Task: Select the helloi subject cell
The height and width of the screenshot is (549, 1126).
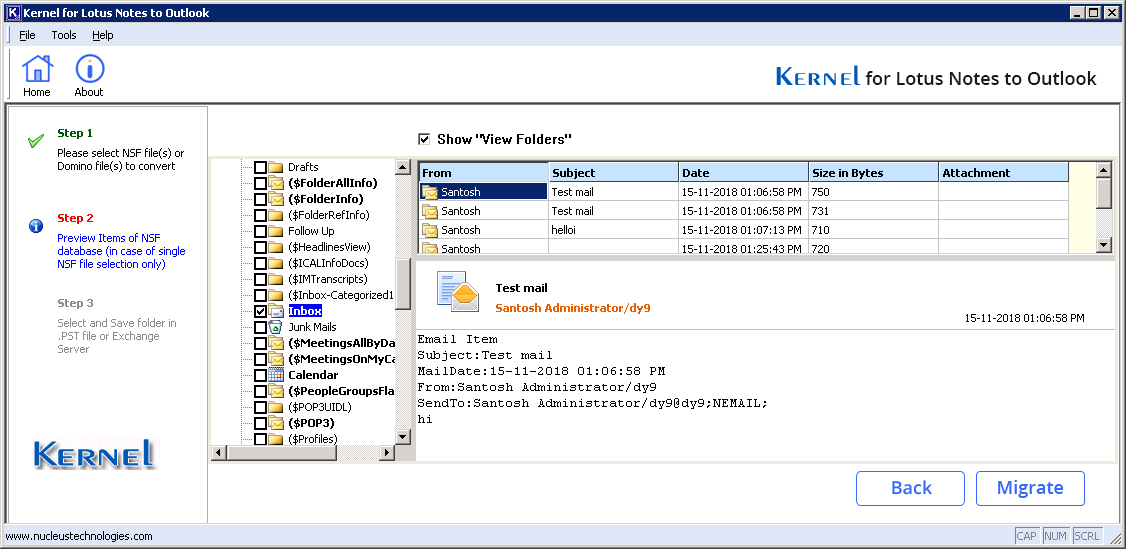Action: coord(614,230)
